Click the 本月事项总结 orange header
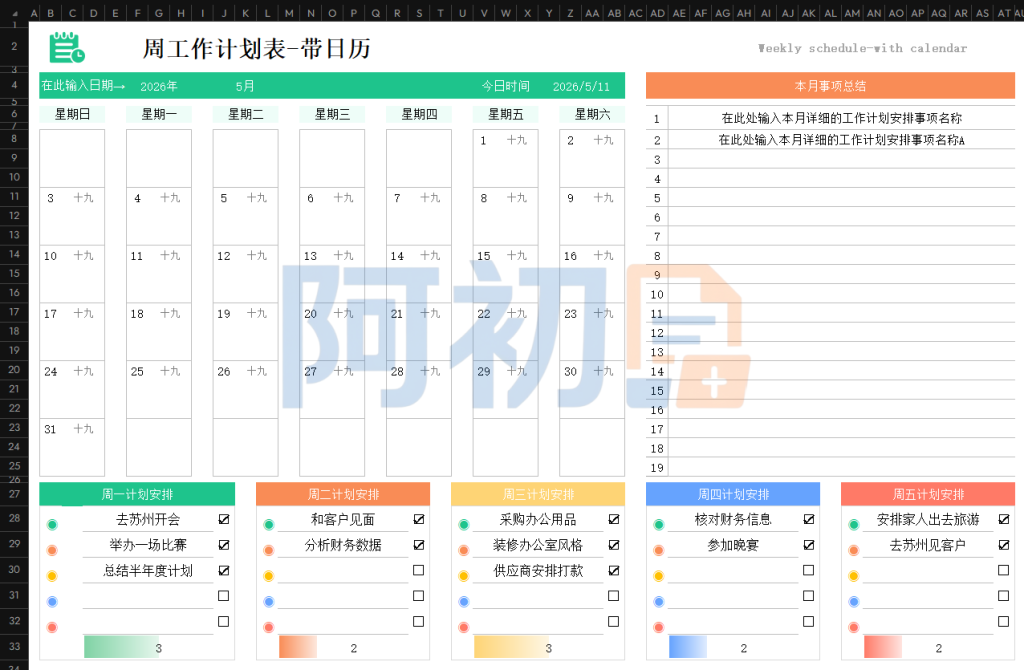Screen dimensions: 1024x670 tap(830, 86)
